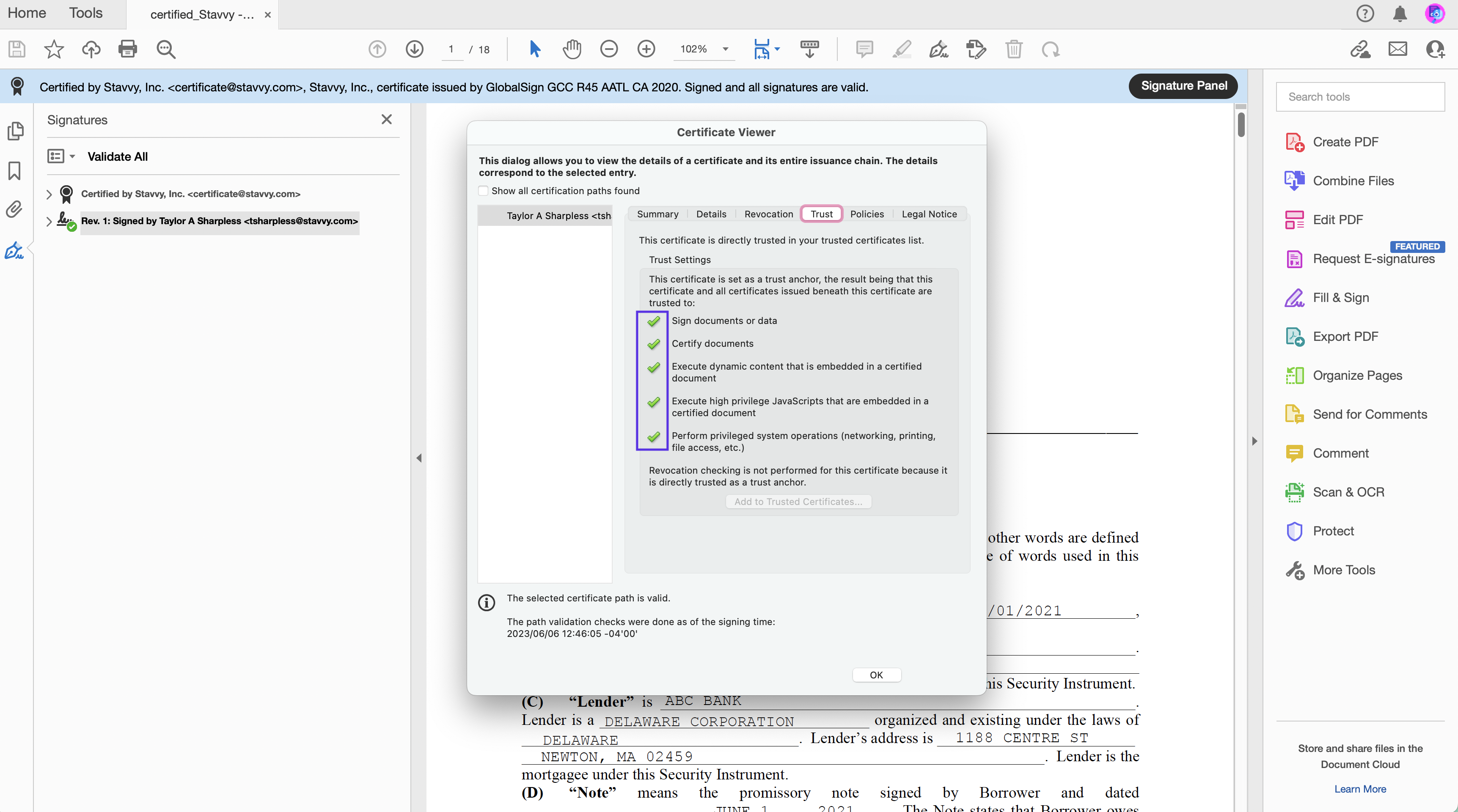Activate the Selection arrow tool

535,49
